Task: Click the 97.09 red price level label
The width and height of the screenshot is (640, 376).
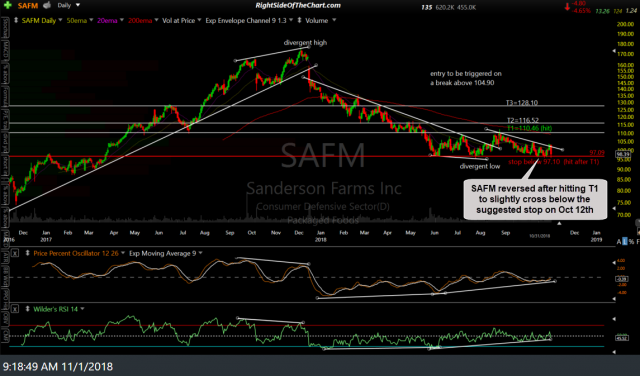Action: click(597, 152)
